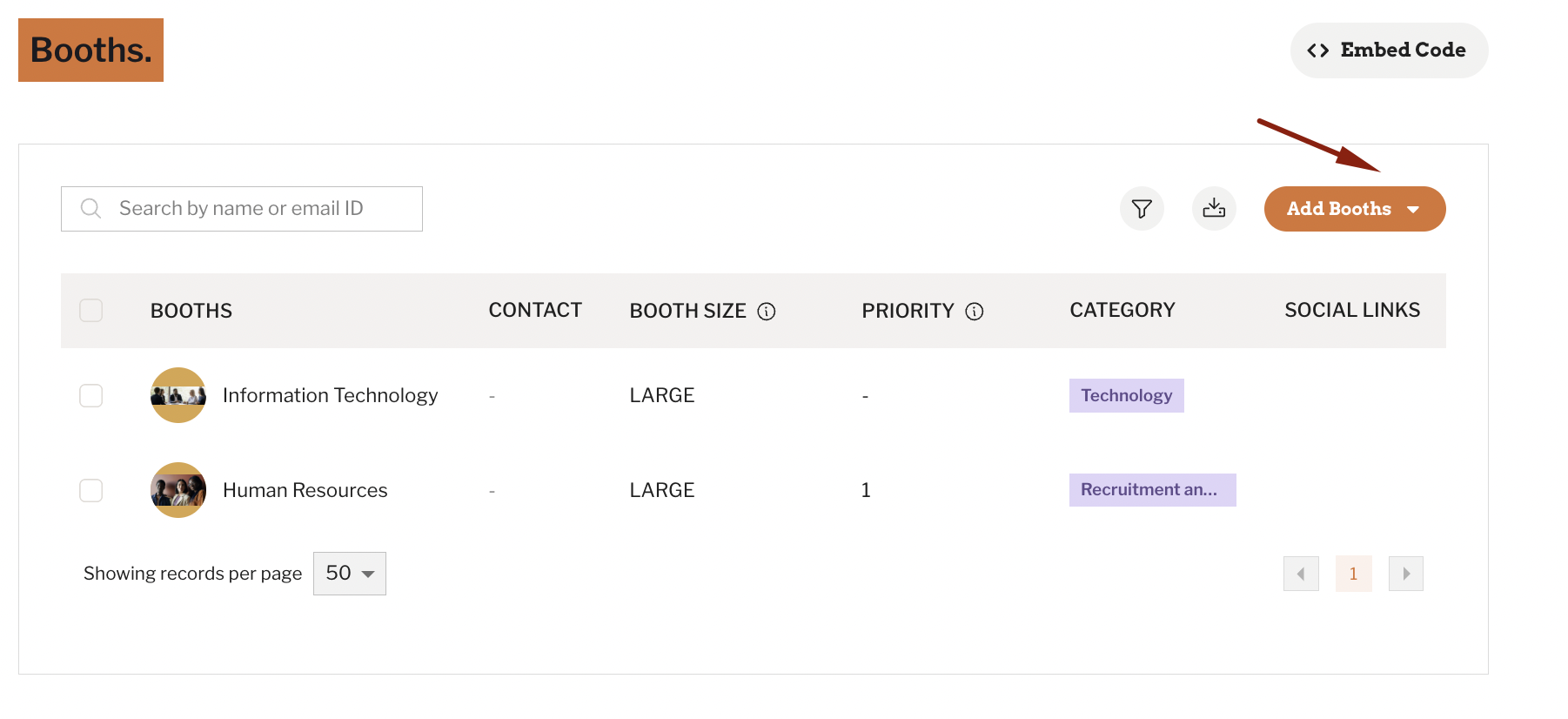The width and height of the screenshot is (1568, 719).
Task: Open the booth filter icon
Action: [x=1142, y=209]
